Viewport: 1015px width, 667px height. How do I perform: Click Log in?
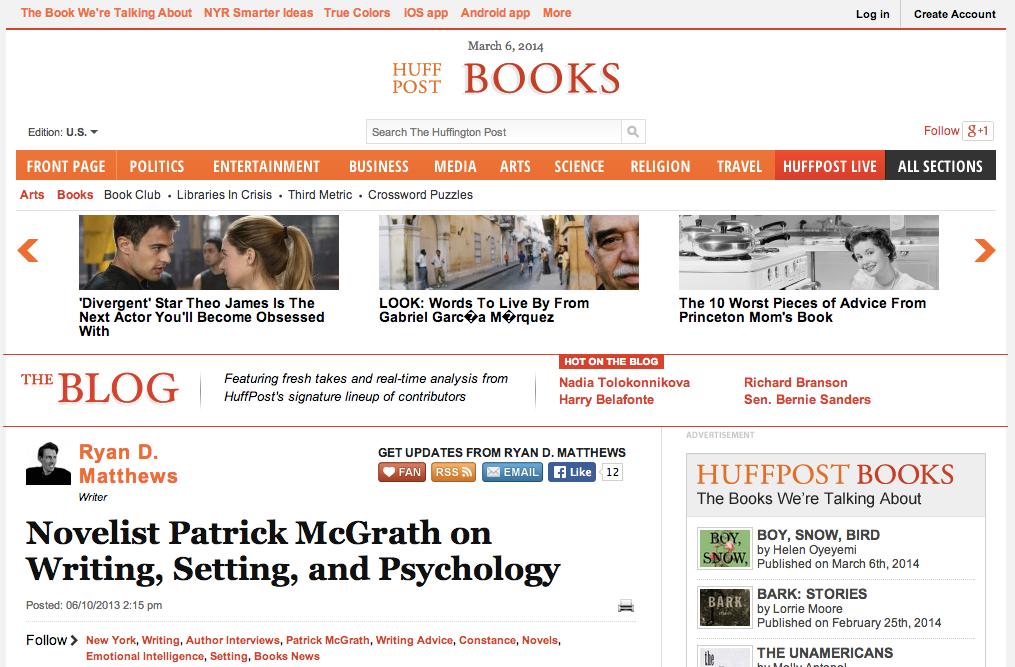(873, 14)
